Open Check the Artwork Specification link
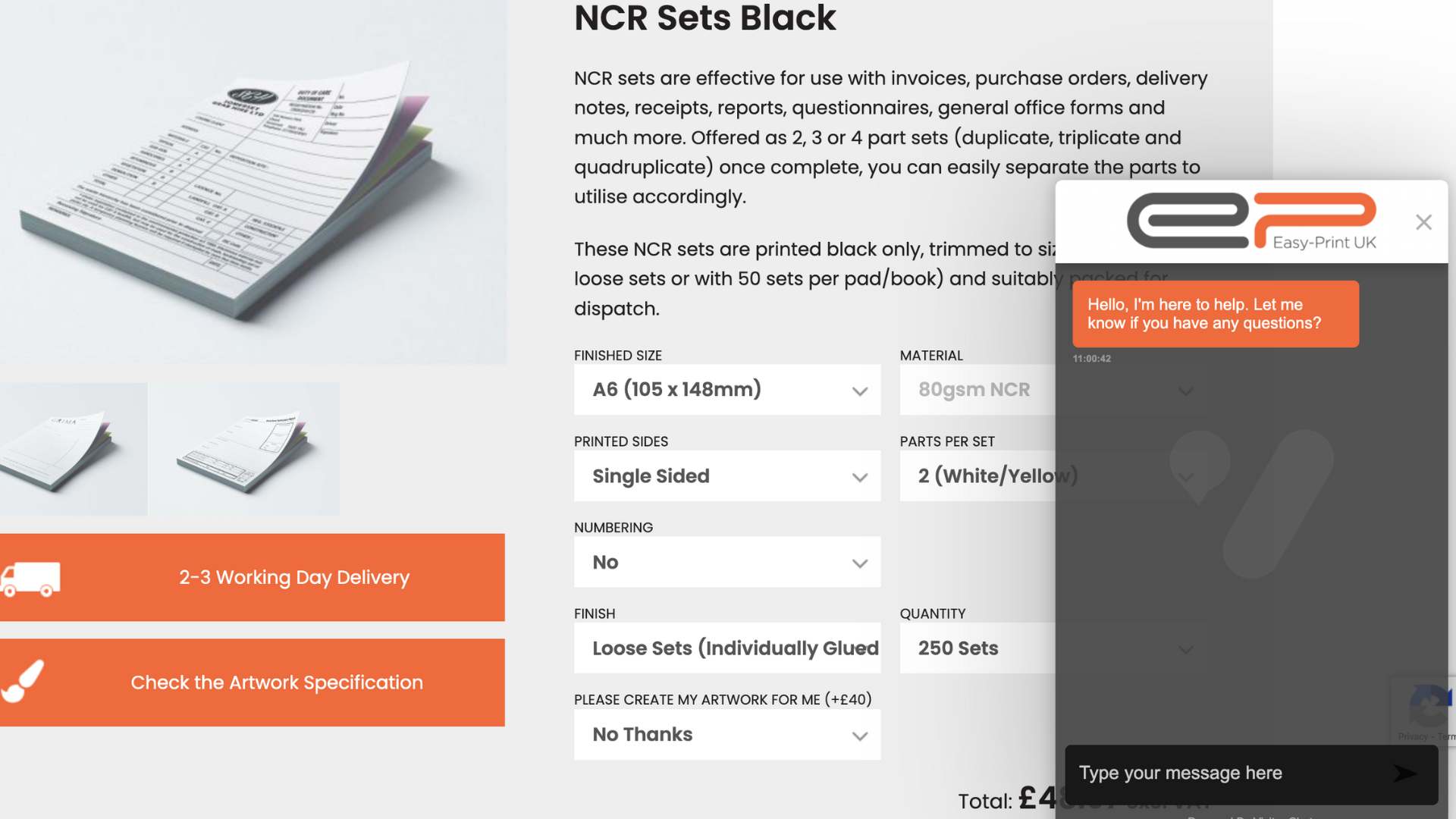The image size is (1456, 819). (x=277, y=682)
